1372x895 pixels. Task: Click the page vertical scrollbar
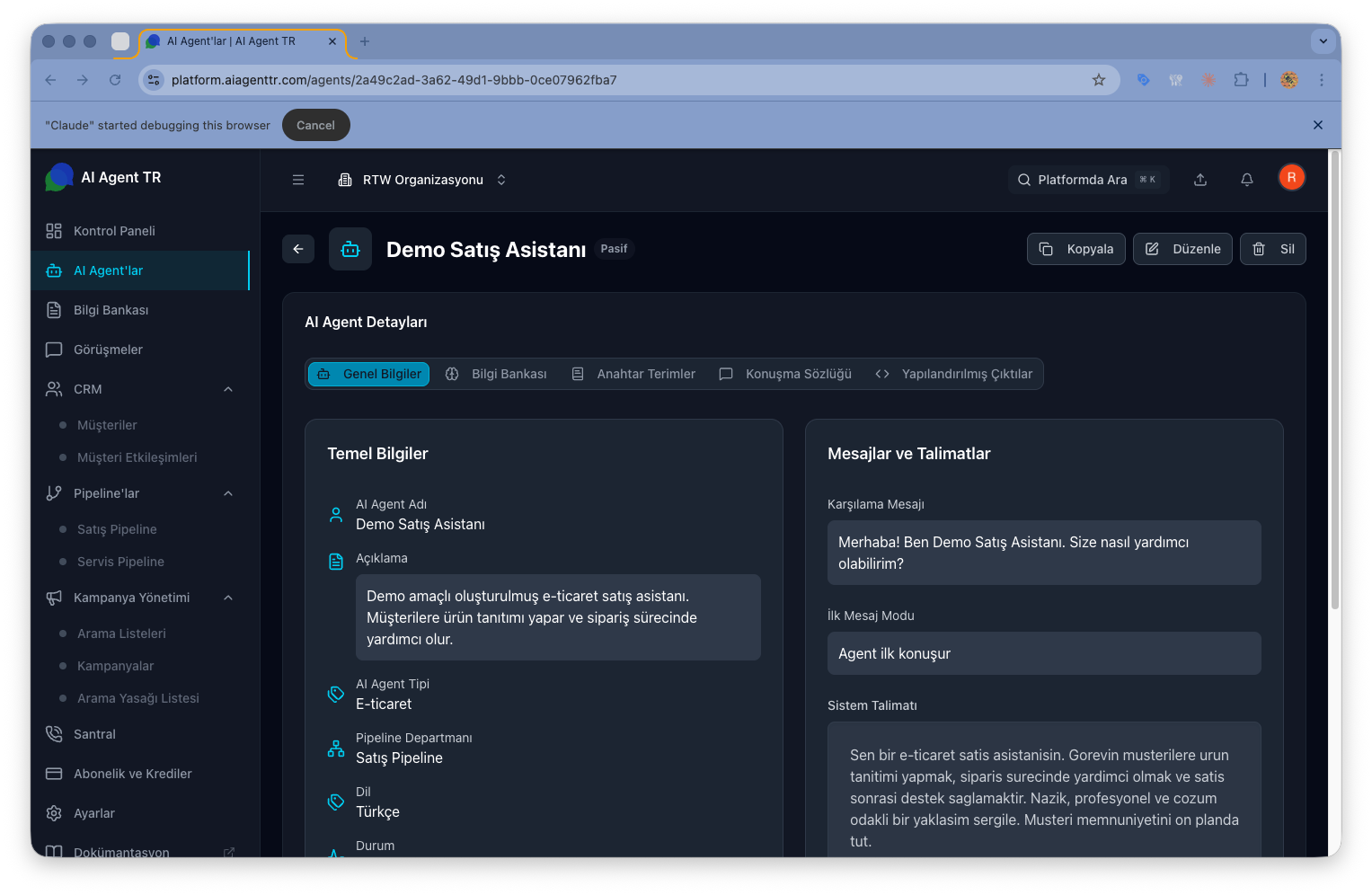coord(1334,382)
